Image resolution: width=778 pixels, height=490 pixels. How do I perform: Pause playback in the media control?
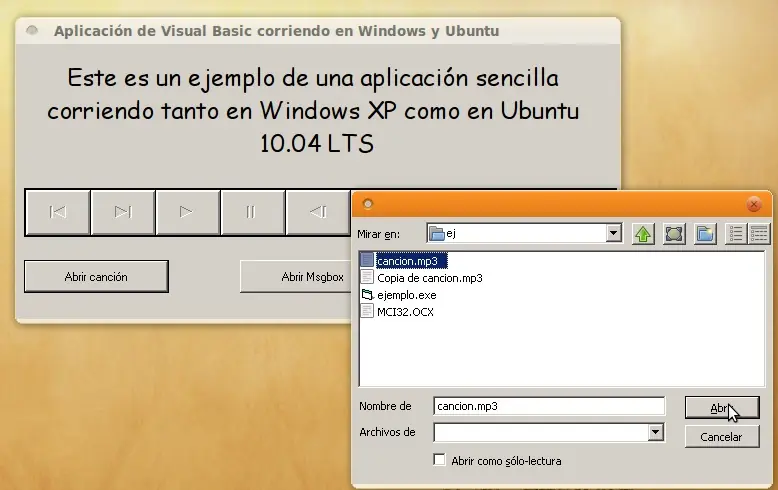click(x=253, y=212)
